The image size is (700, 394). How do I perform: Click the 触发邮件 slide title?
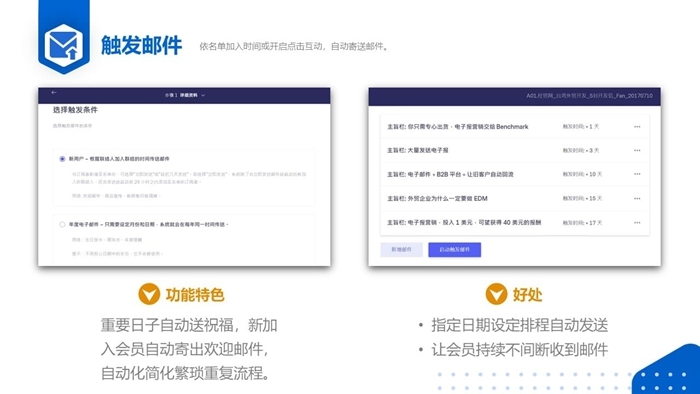pyautogui.click(x=141, y=45)
